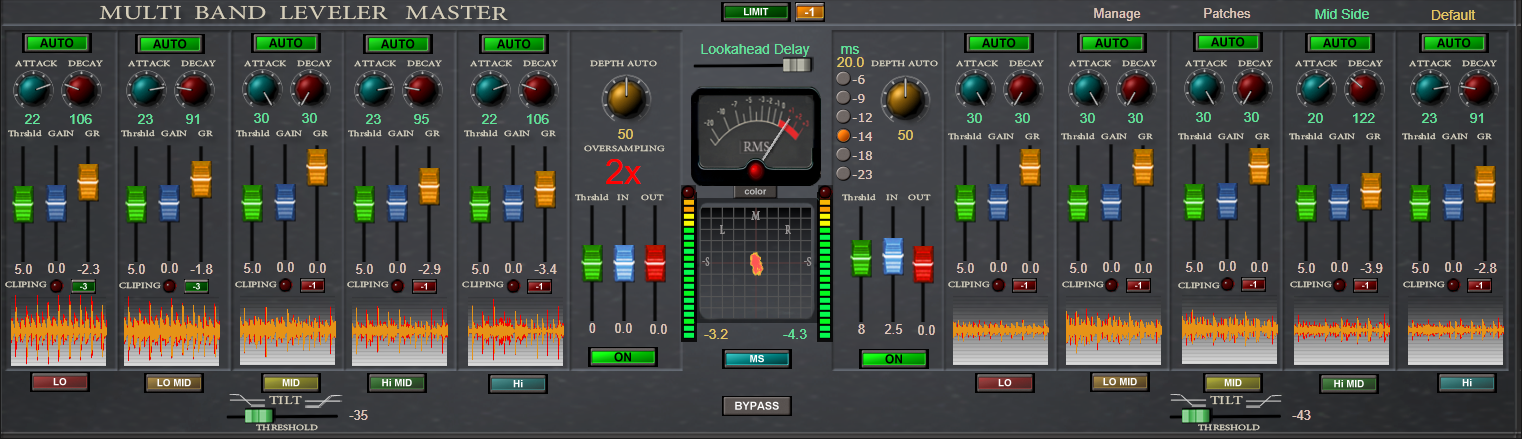Image resolution: width=1522 pixels, height=439 pixels.
Task: Click the LO MID band button in the right-hand section
Action: coord(1119,381)
